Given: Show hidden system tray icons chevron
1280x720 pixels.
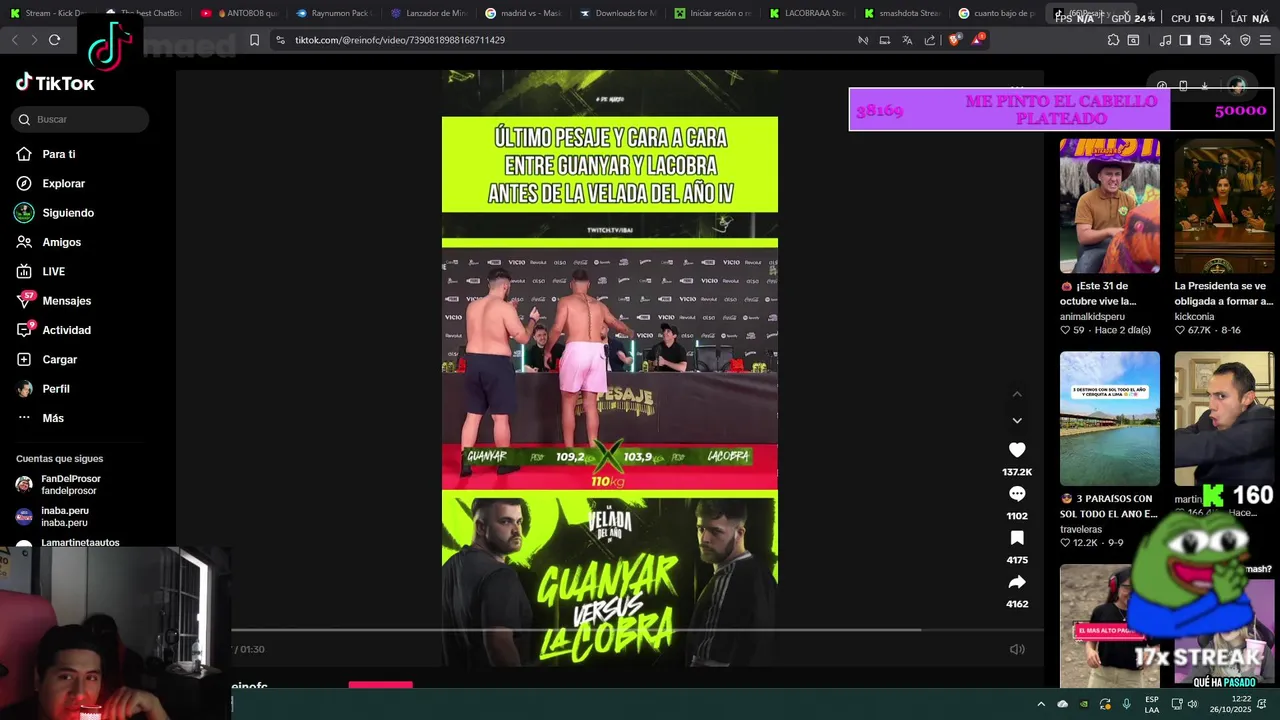Looking at the screenshot, I should [x=1041, y=704].
